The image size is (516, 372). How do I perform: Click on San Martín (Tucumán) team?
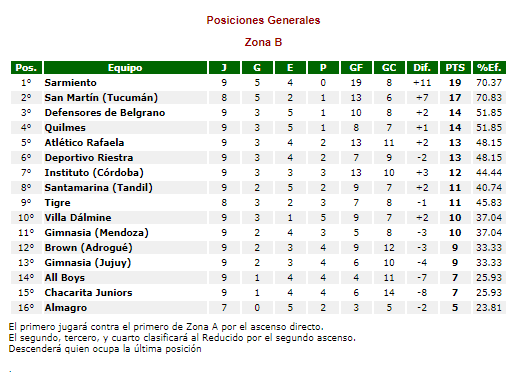(101, 98)
